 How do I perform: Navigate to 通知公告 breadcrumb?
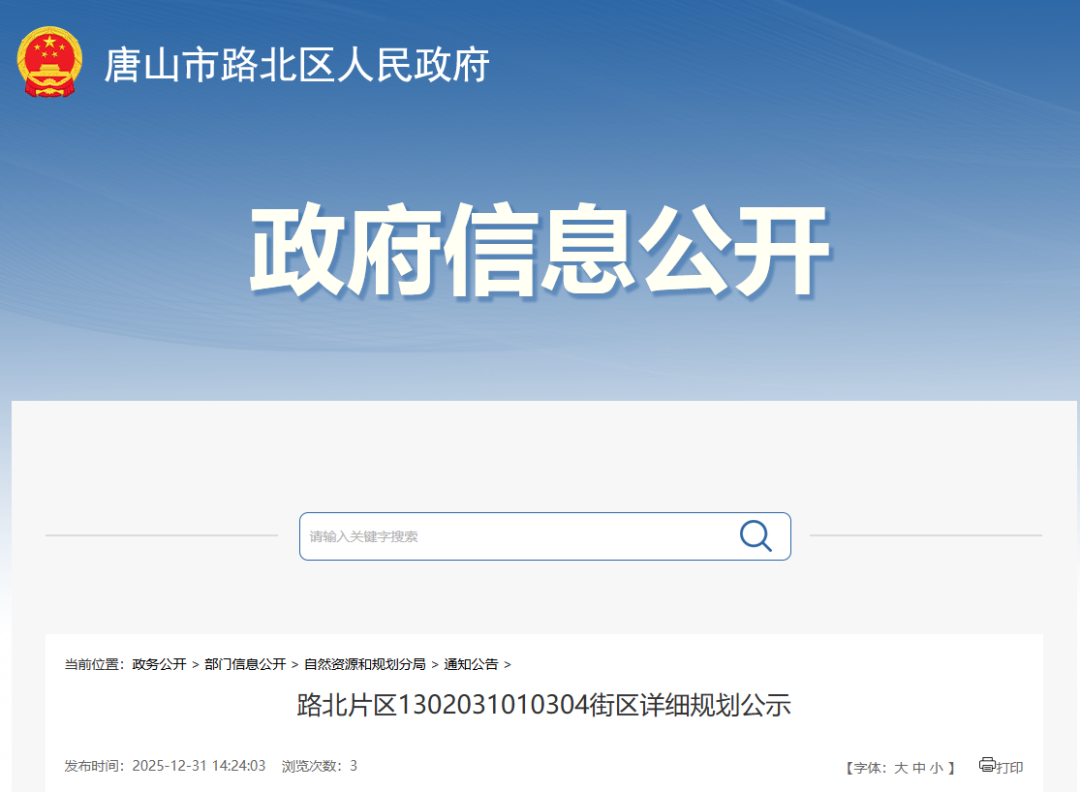point(471,664)
